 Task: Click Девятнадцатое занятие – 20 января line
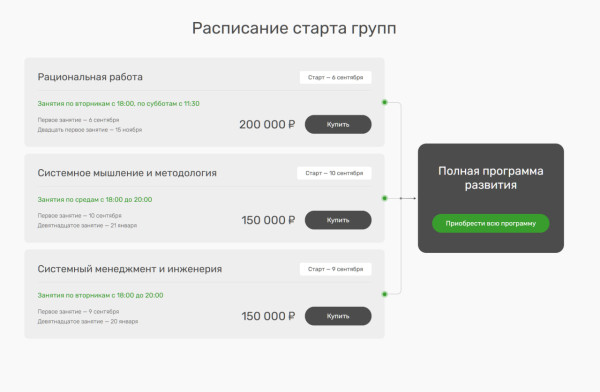(88, 322)
